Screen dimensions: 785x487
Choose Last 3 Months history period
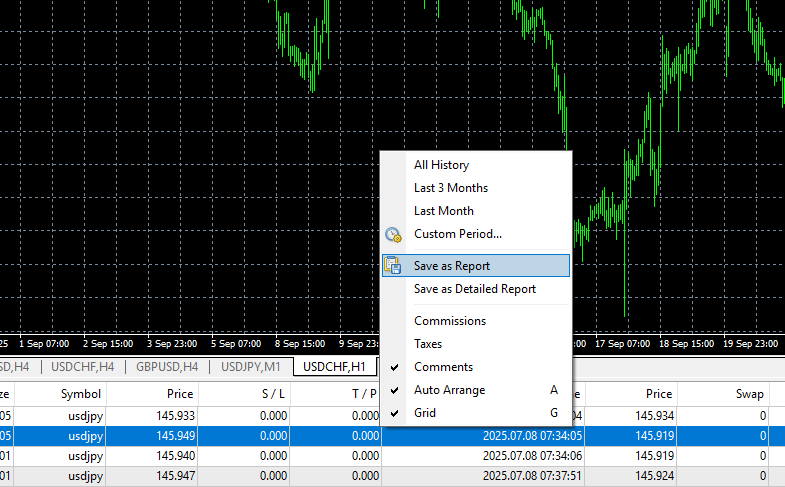point(451,188)
